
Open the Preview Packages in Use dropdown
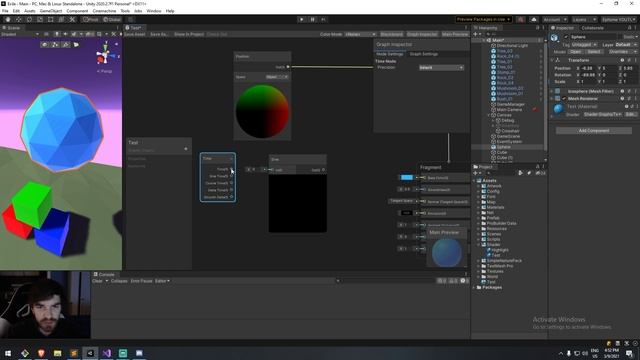tap(484, 20)
